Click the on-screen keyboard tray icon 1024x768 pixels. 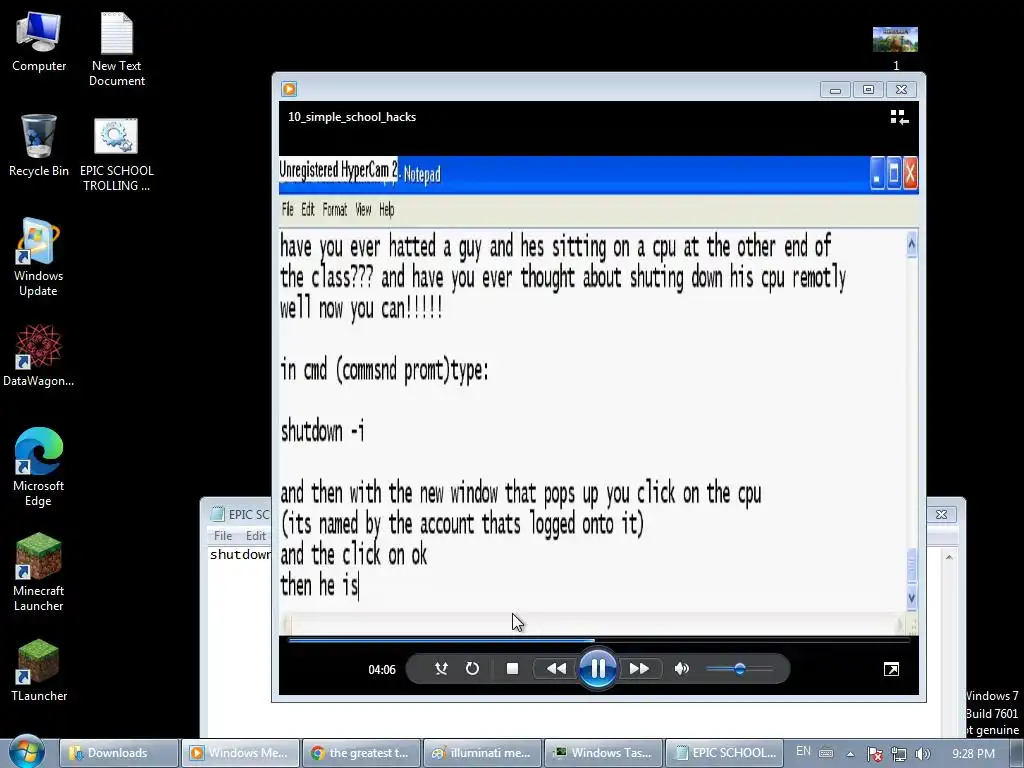pyautogui.click(x=826, y=753)
